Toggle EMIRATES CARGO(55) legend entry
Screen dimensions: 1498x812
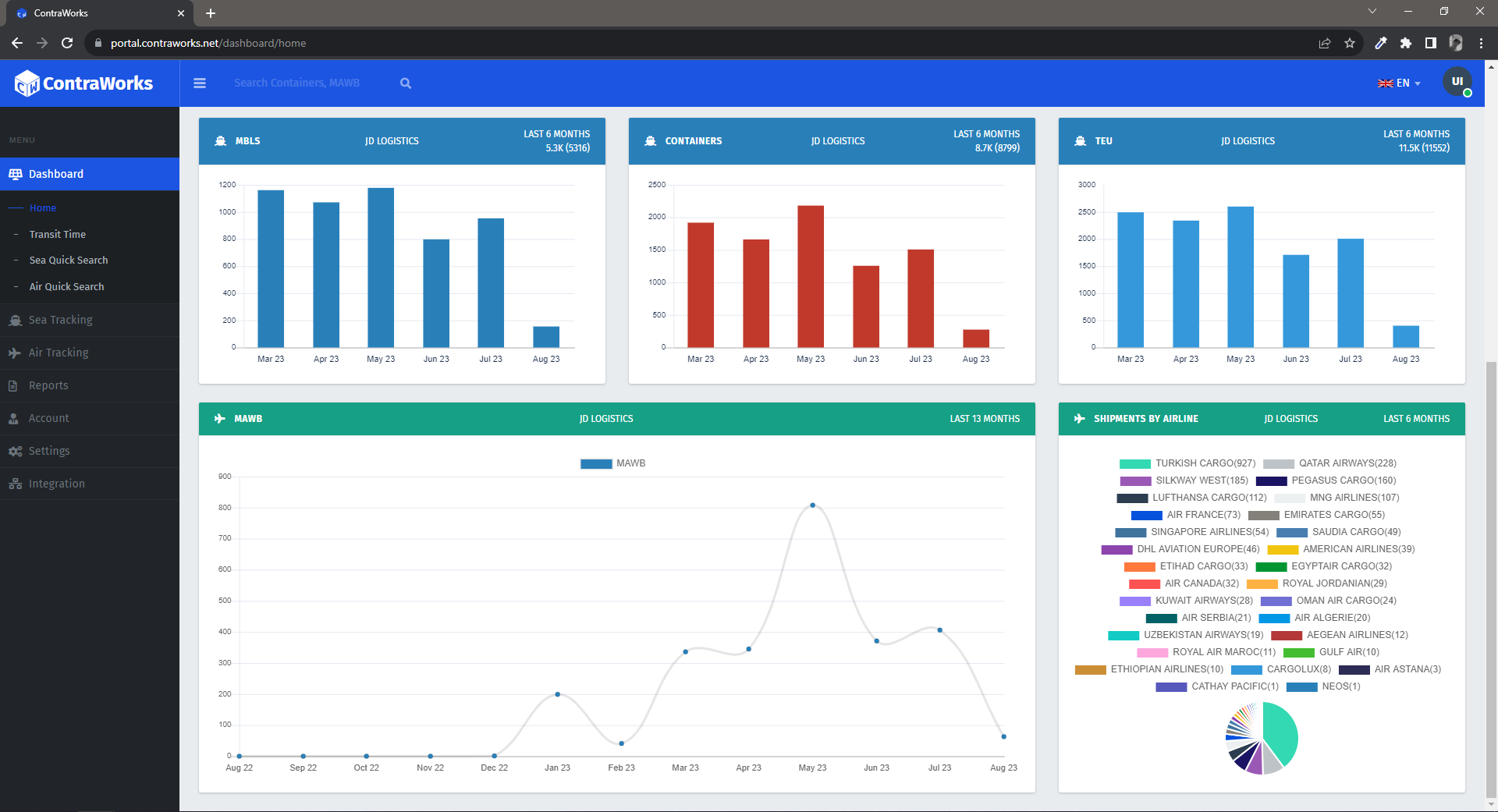1317,515
